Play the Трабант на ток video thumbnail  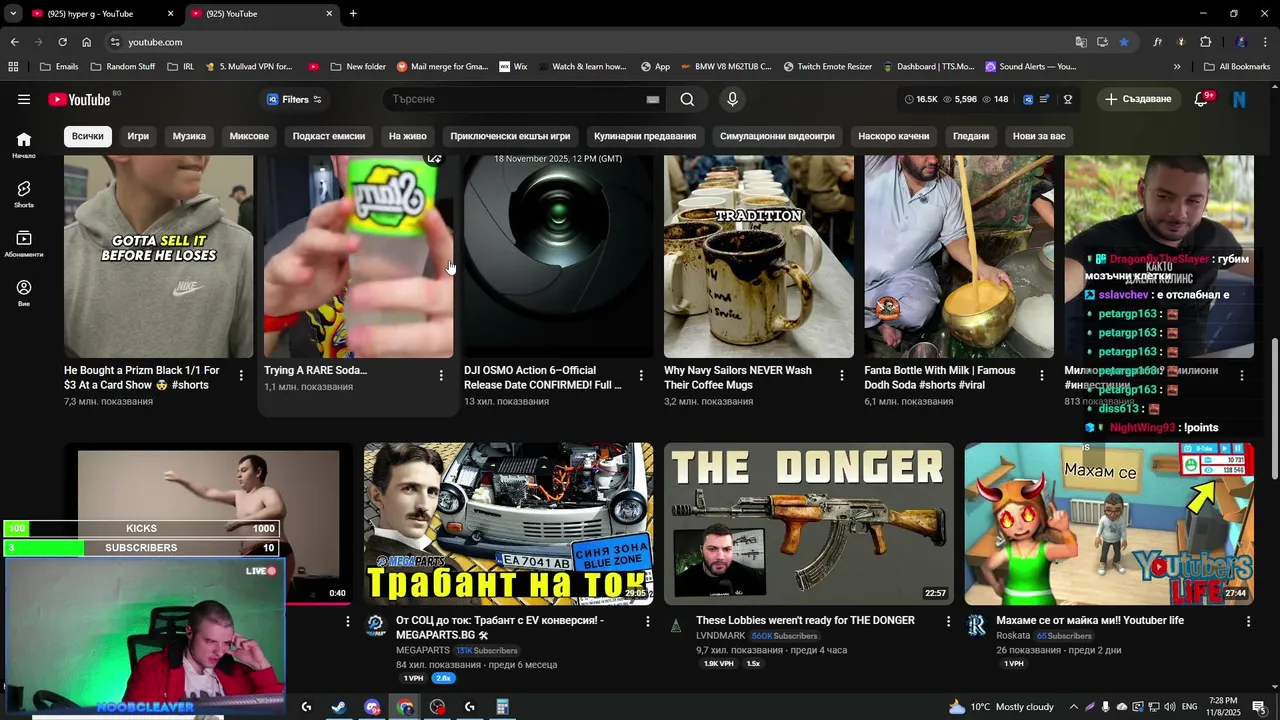point(508,524)
